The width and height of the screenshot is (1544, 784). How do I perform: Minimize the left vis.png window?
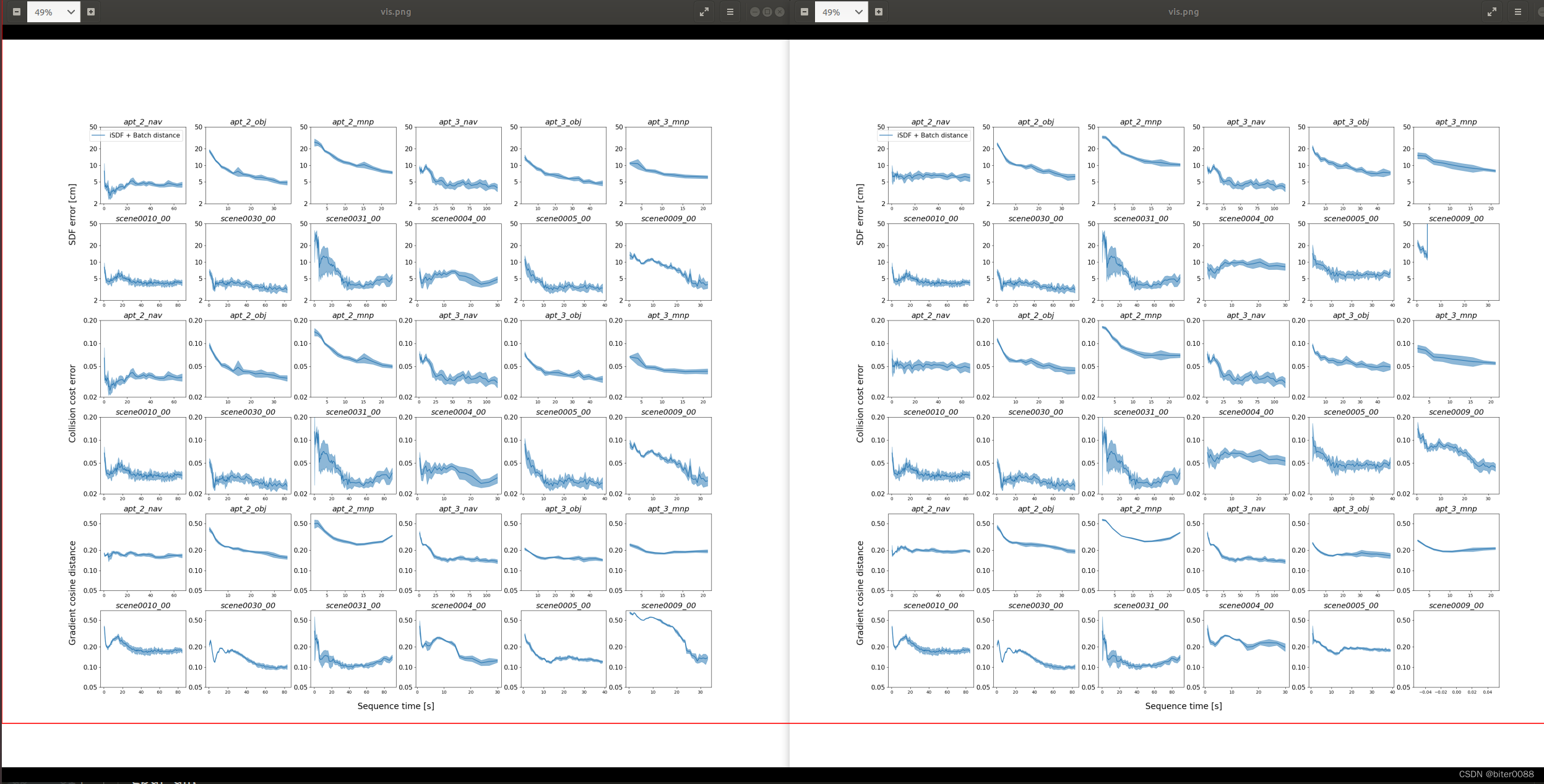click(755, 12)
